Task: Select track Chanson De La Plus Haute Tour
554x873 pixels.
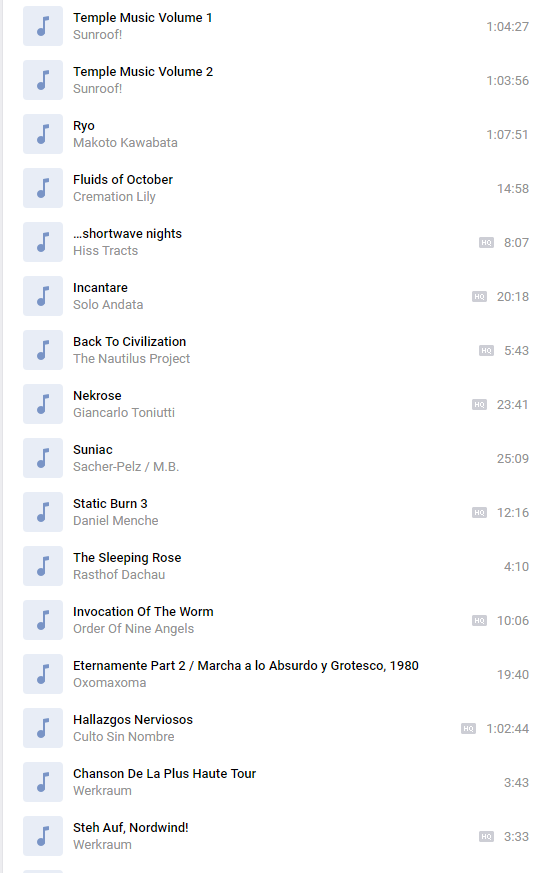Action: [x=164, y=773]
